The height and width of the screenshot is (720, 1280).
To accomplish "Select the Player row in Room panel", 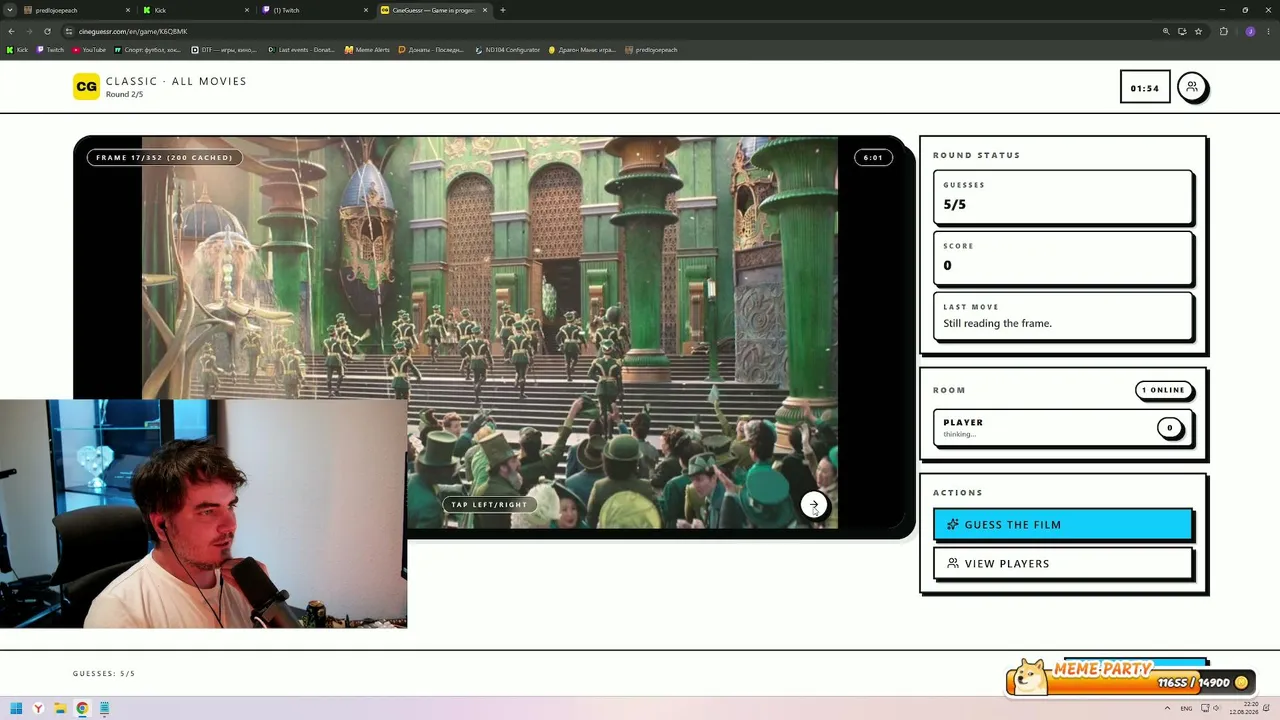I will (x=1062, y=427).
